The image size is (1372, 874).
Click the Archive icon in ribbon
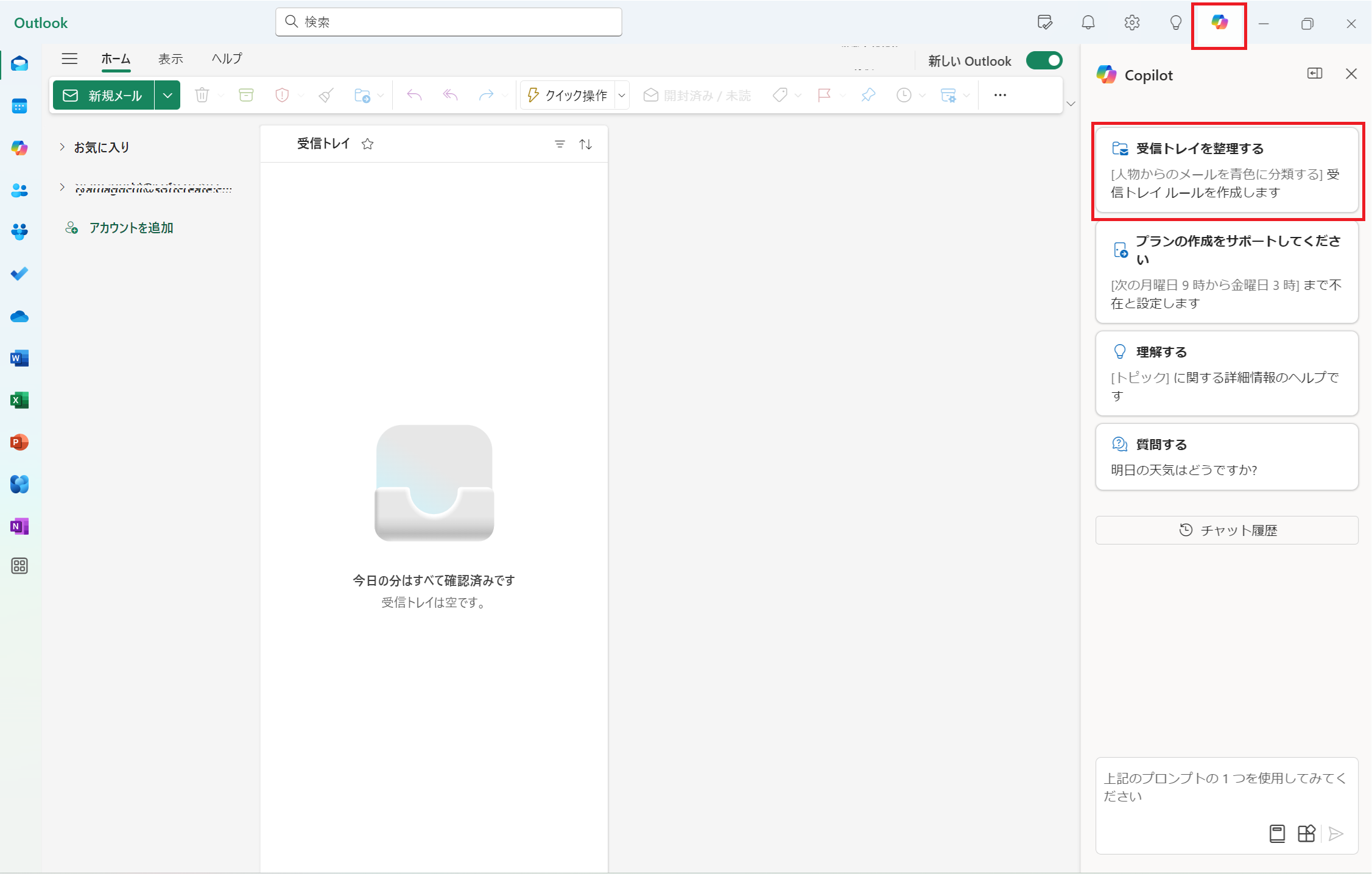point(246,95)
